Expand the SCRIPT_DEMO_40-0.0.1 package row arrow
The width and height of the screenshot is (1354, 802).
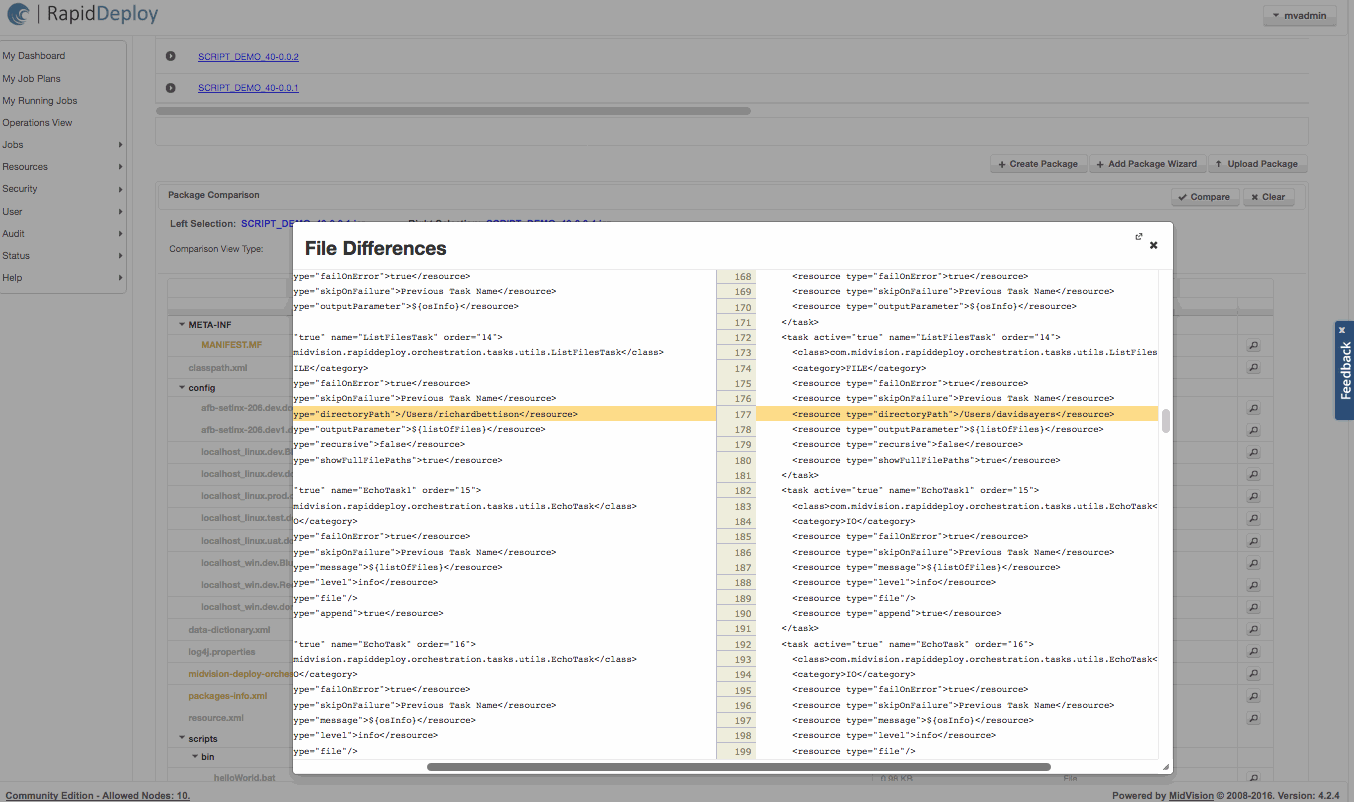click(x=171, y=88)
